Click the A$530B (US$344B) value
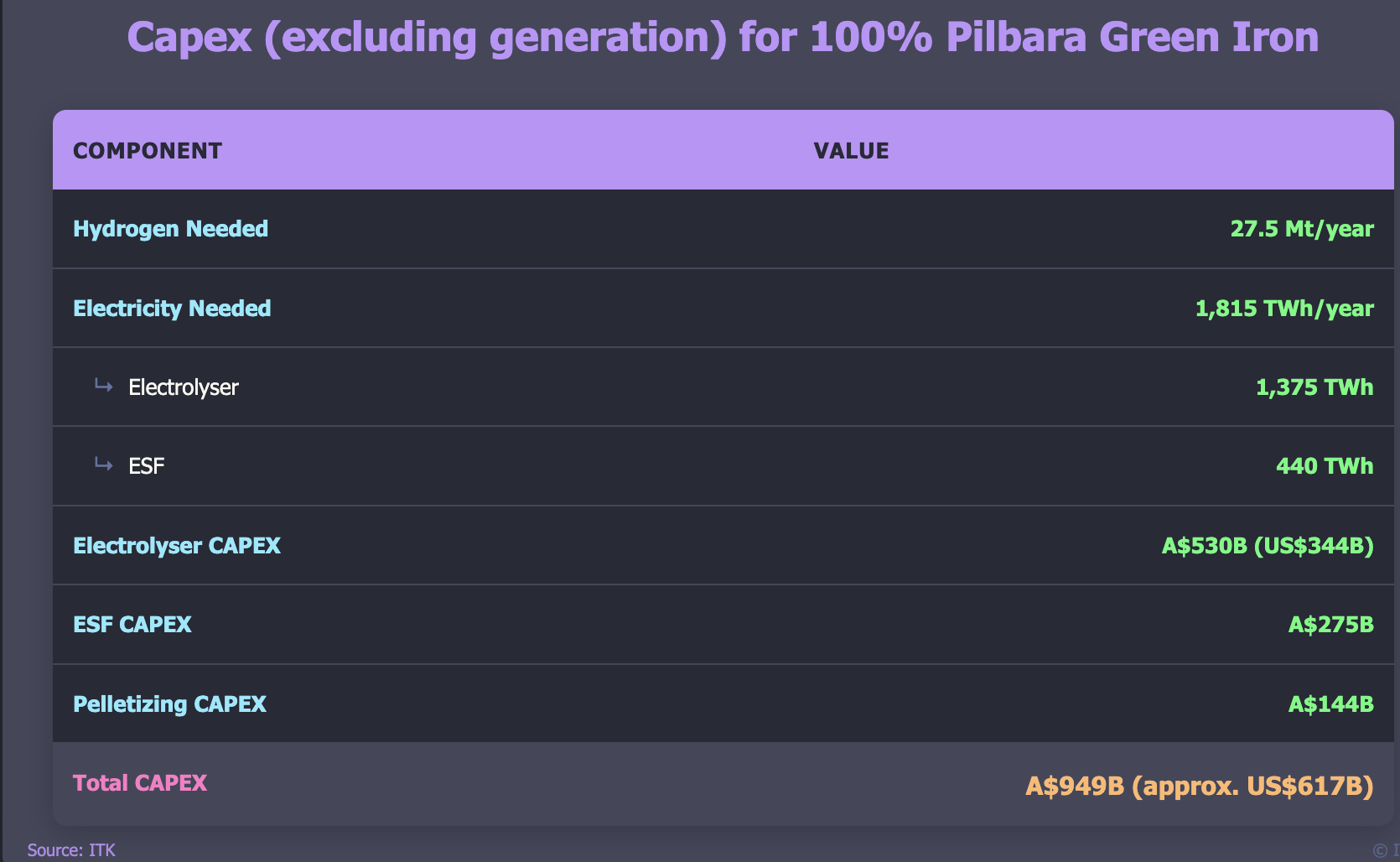This screenshot has height=862, width=1400. (1267, 546)
